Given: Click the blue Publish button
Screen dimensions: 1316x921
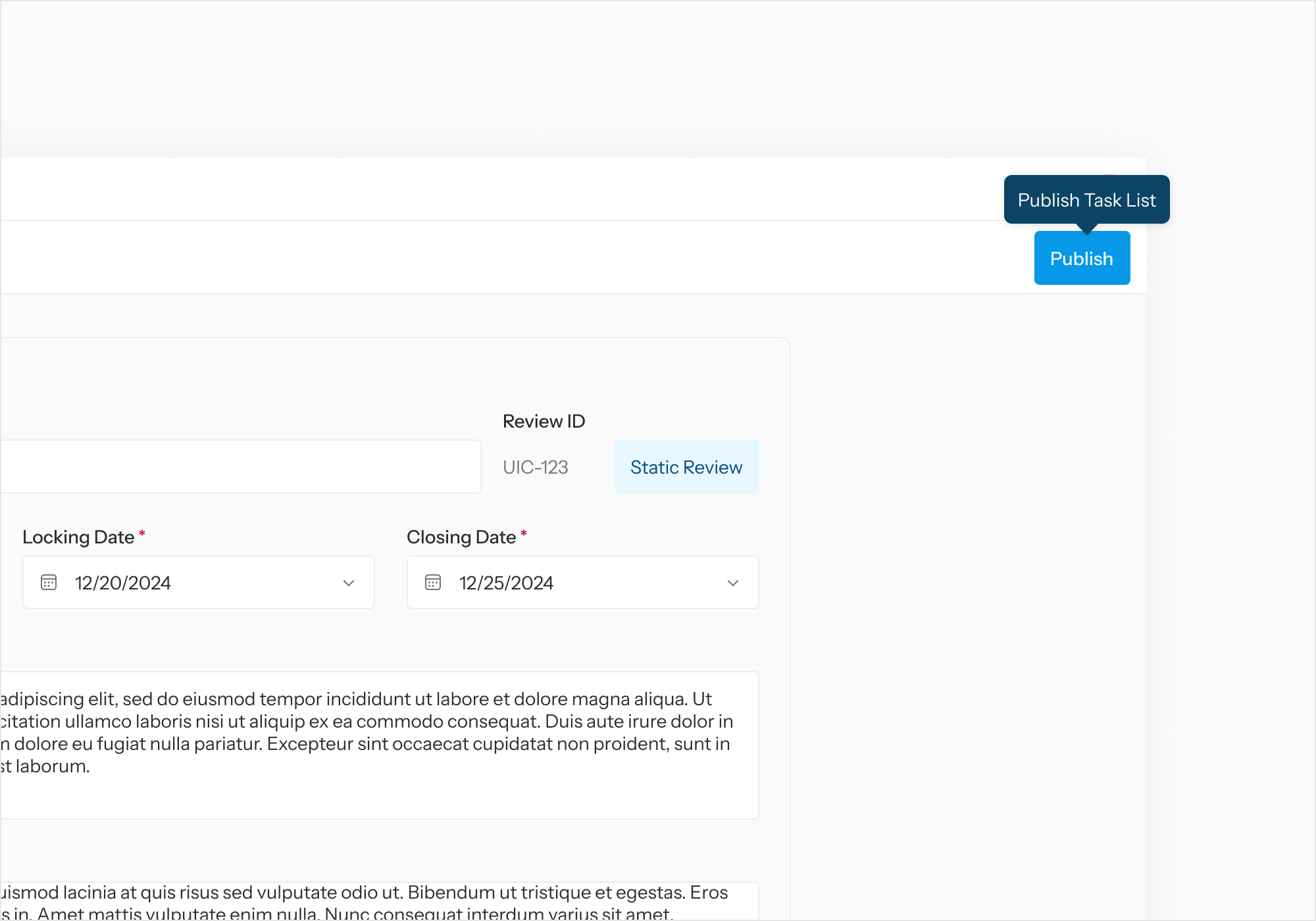Looking at the screenshot, I should tap(1082, 258).
